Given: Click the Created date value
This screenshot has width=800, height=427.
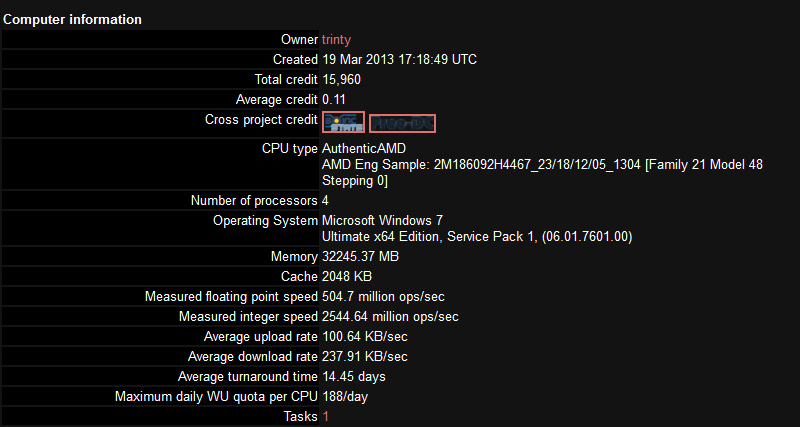Looking at the screenshot, I should click(x=399, y=59).
